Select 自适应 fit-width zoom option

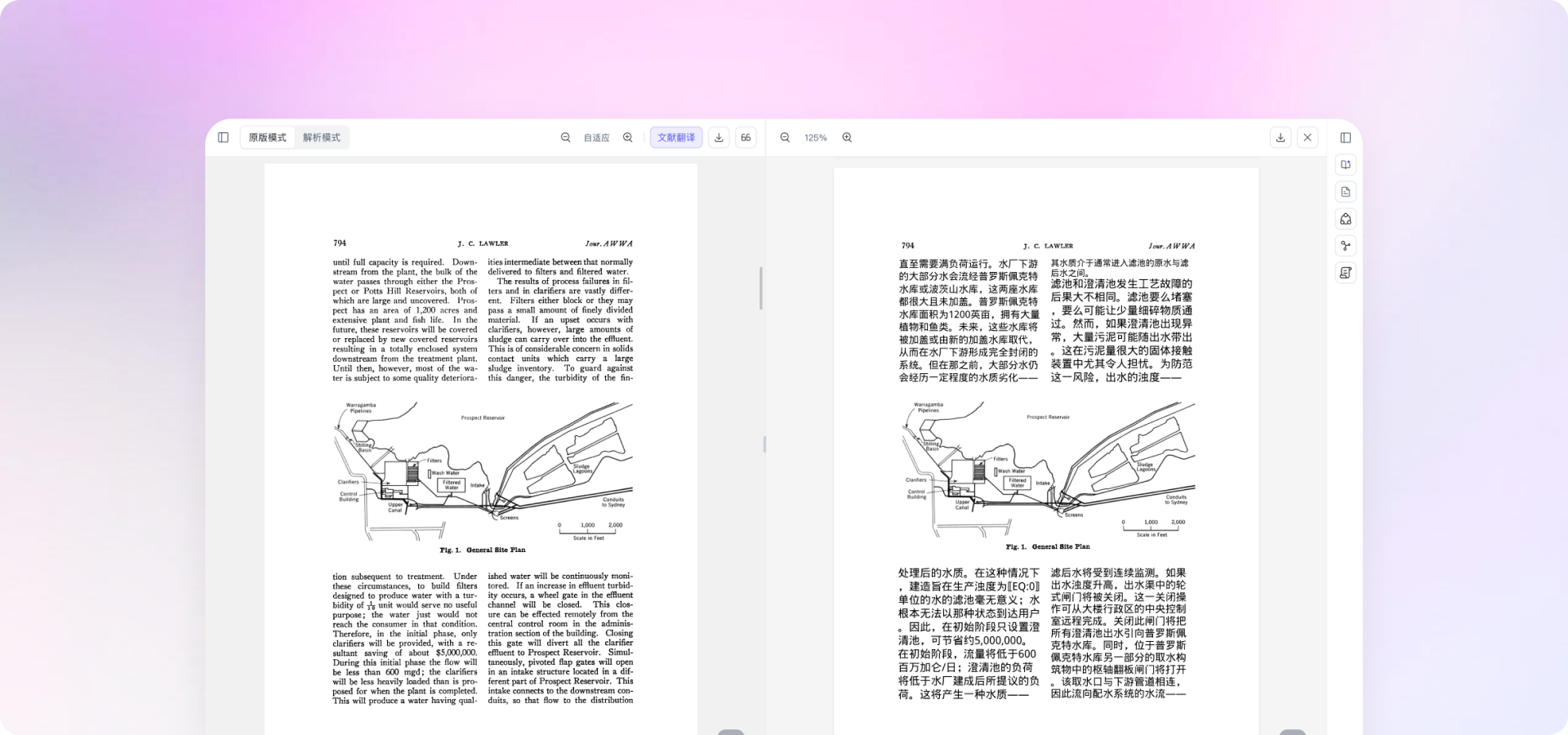point(597,138)
